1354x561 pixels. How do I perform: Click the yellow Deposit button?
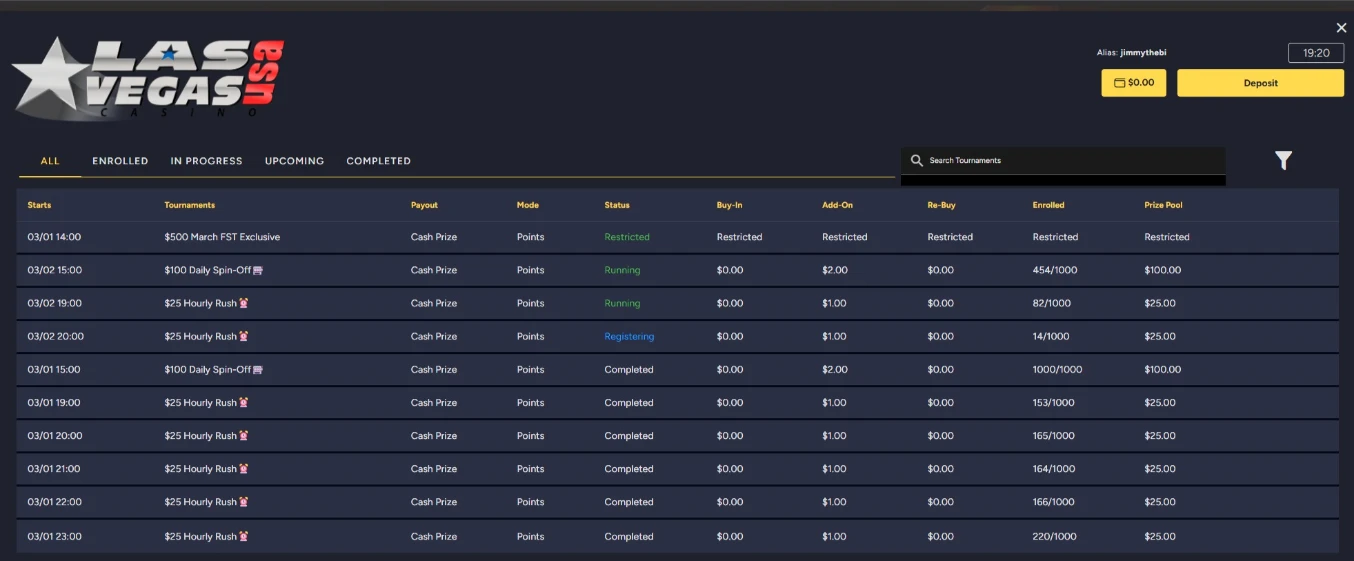click(1260, 83)
